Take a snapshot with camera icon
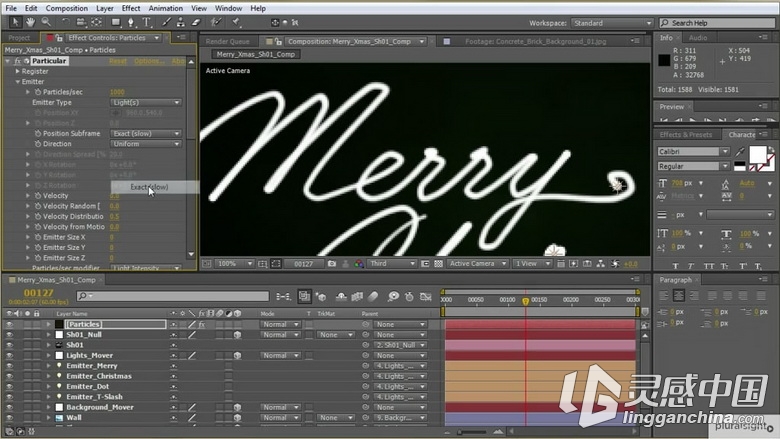 coord(332,263)
